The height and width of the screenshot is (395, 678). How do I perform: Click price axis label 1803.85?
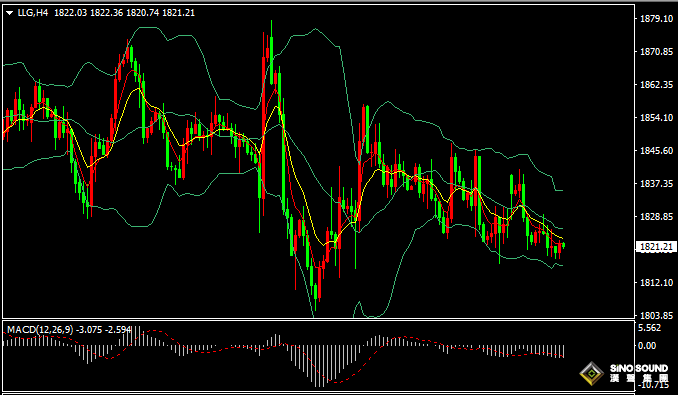click(656, 315)
